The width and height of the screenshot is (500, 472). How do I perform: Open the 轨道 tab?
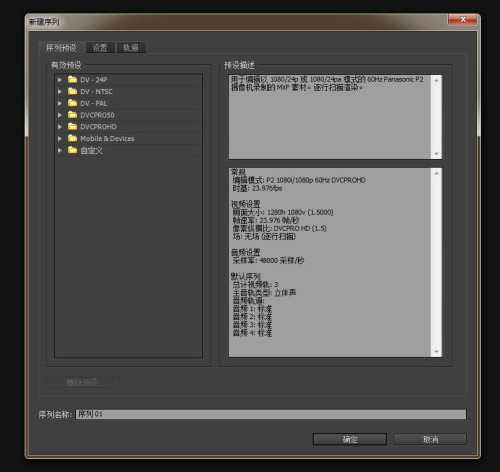[131, 48]
